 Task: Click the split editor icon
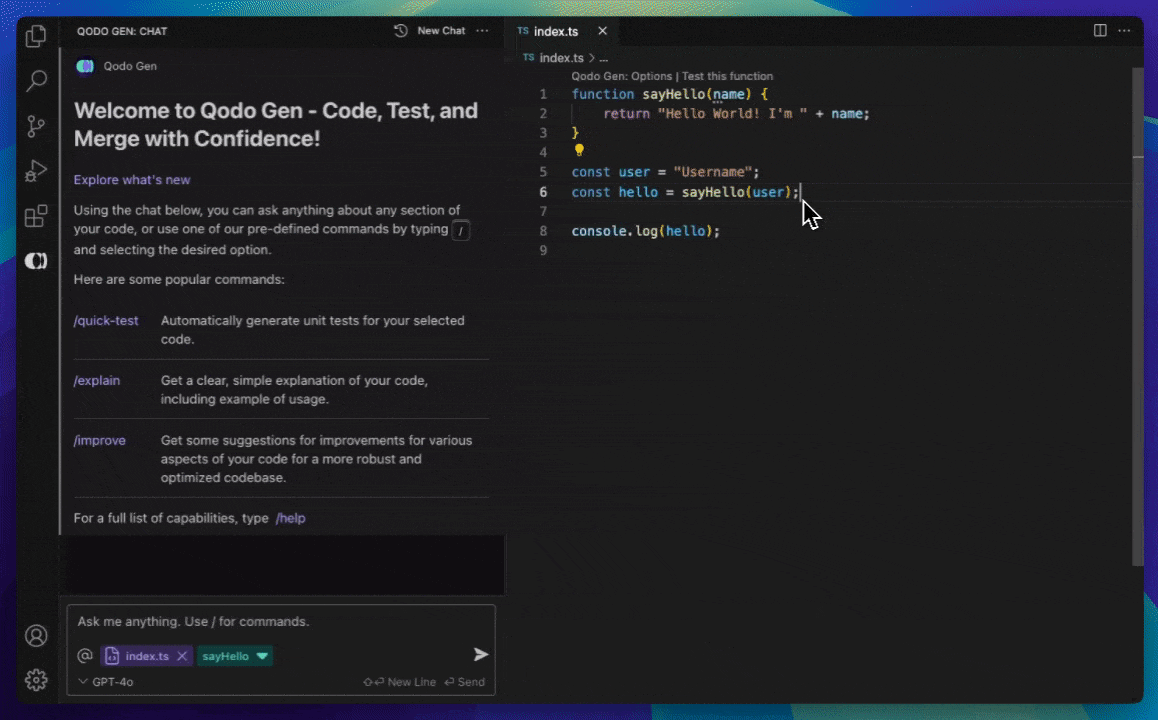point(1100,30)
